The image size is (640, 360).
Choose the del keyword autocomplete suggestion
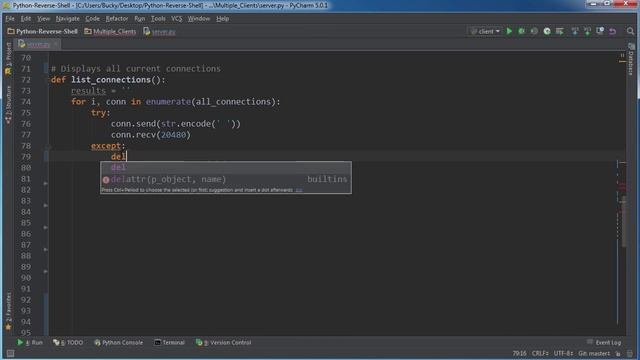coord(226,168)
